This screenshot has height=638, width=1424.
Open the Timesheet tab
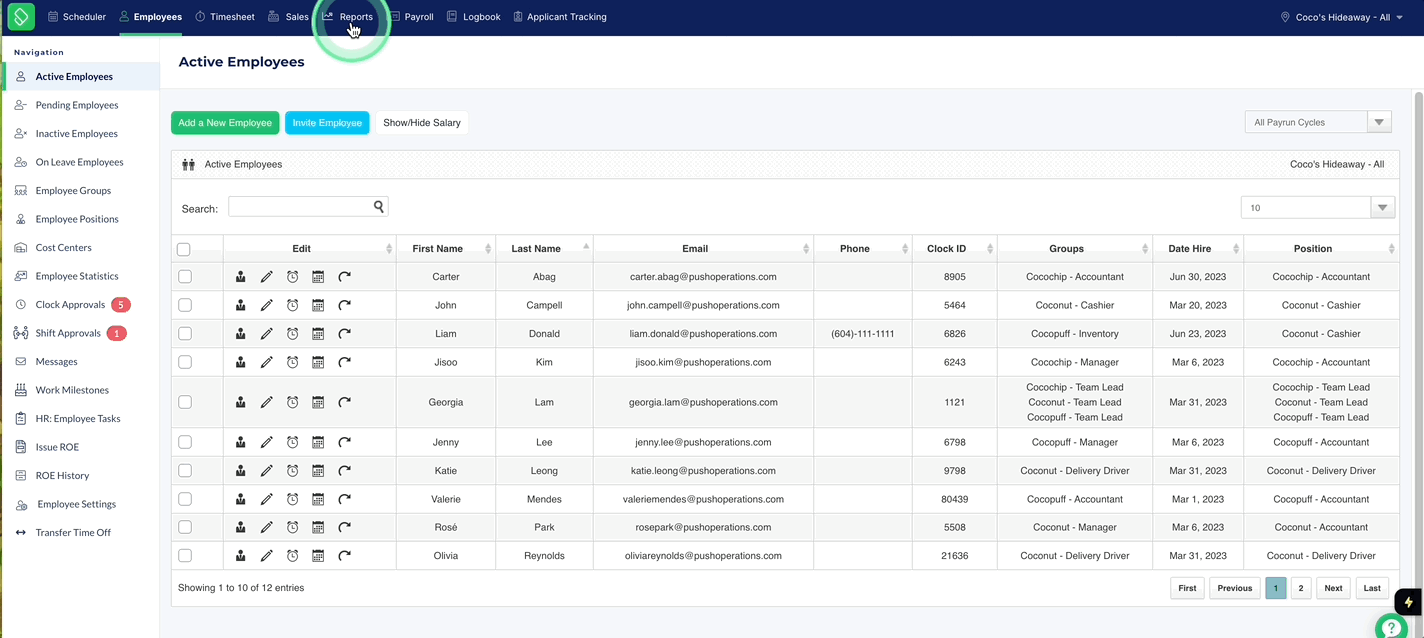click(x=225, y=17)
